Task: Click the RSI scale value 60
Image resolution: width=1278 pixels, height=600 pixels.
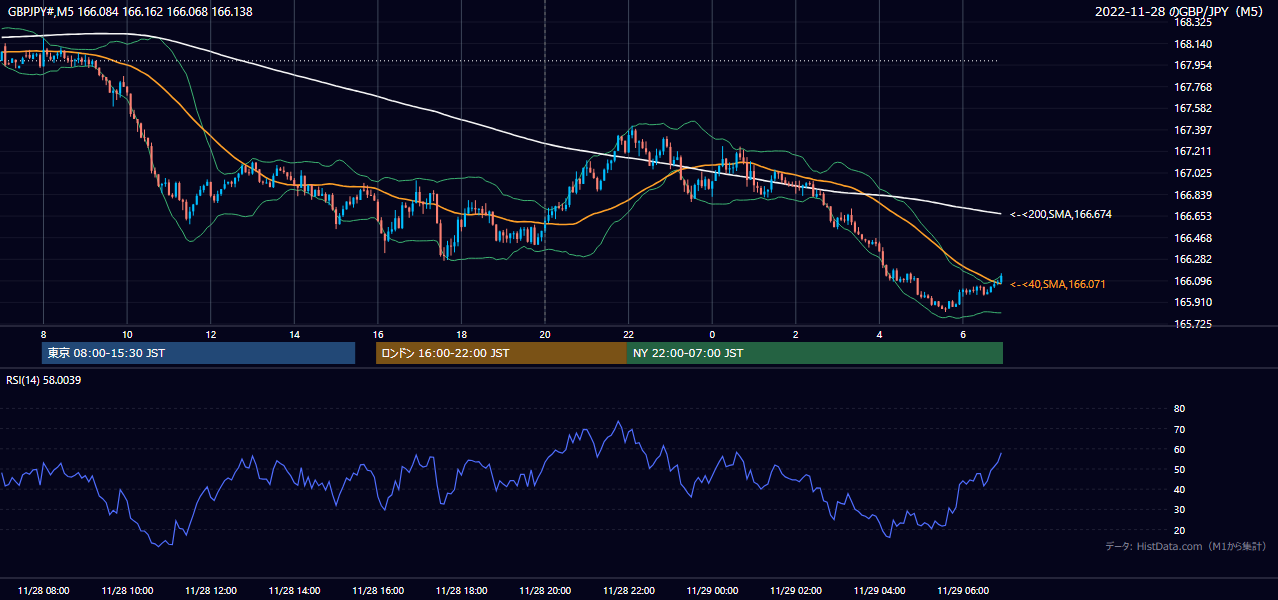Action: (x=1179, y=449)
